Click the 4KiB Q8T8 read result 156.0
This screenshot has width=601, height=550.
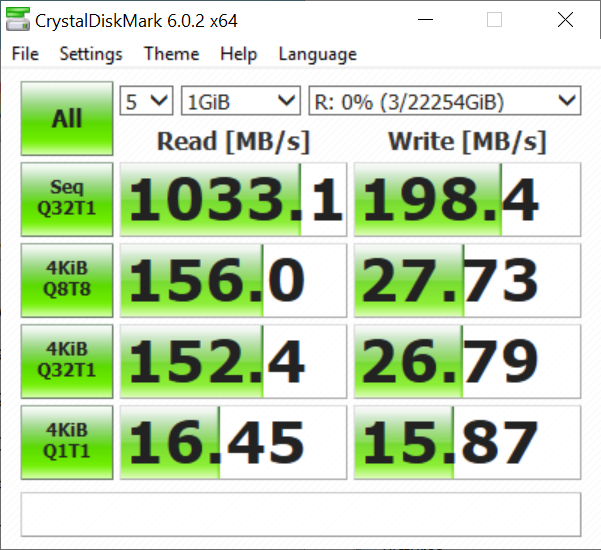[233, 280]
